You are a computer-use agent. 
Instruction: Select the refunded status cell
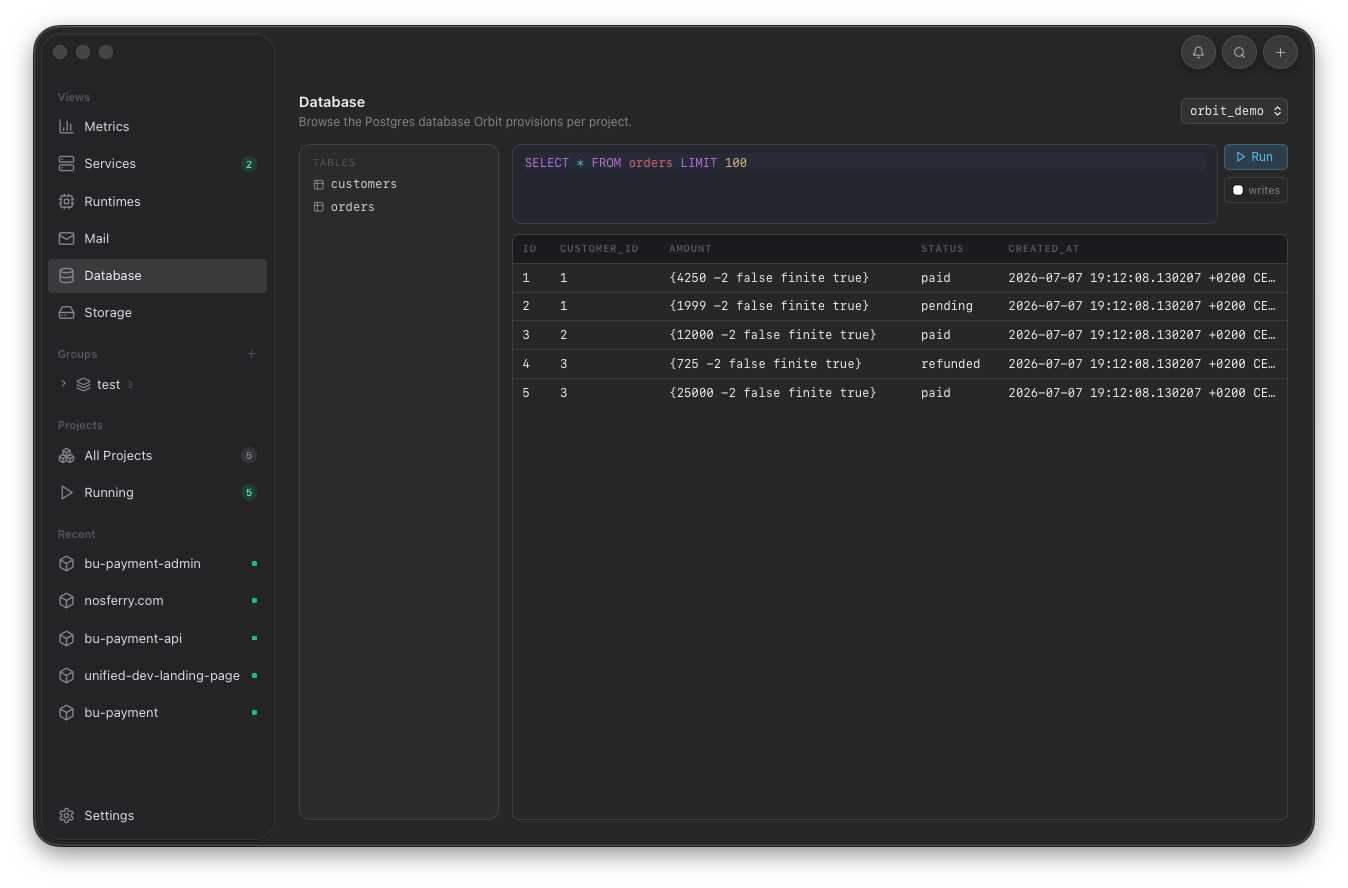(950, 364)
